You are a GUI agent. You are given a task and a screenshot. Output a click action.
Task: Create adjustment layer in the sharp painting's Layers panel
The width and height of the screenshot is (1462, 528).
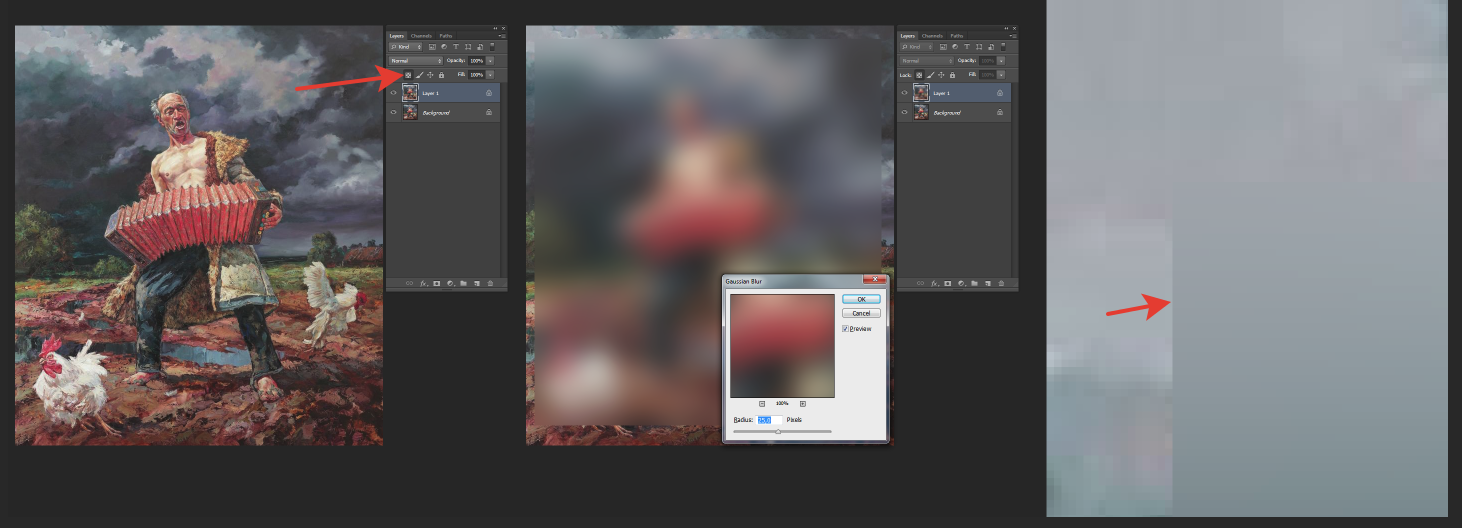(450, 283)
